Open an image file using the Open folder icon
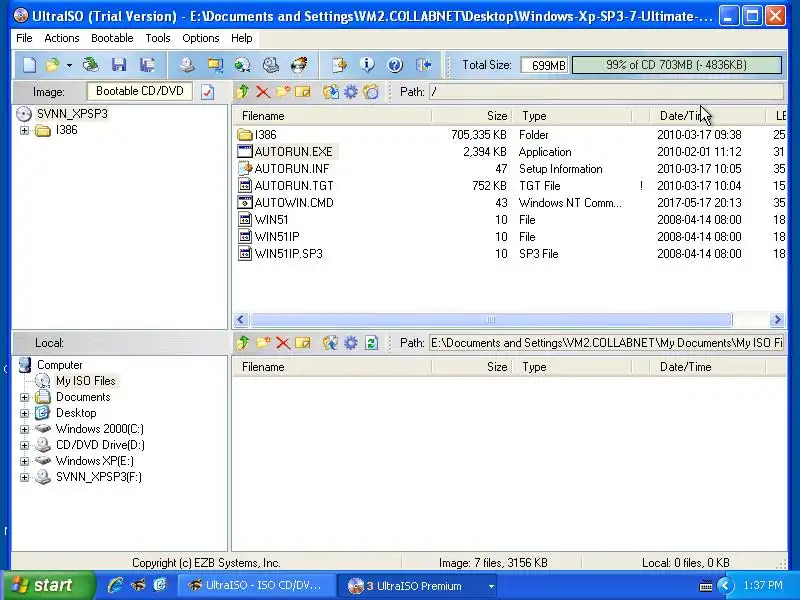 point(52,65)
